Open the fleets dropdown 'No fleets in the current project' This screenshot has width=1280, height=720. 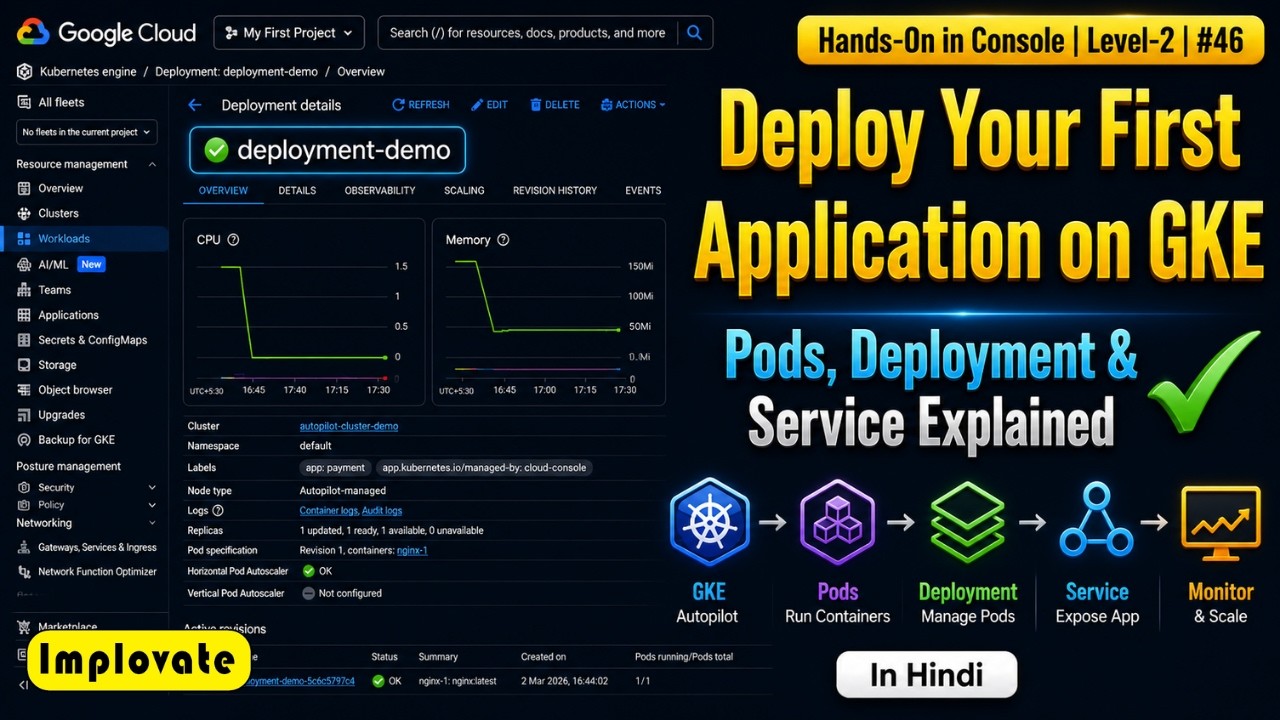point(88,132)
